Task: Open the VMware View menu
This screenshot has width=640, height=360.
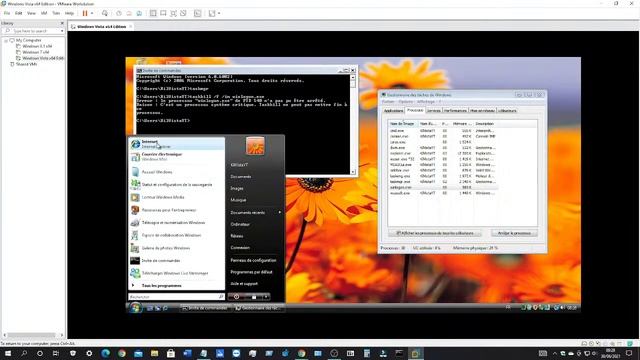Action: tap(31, 13)
